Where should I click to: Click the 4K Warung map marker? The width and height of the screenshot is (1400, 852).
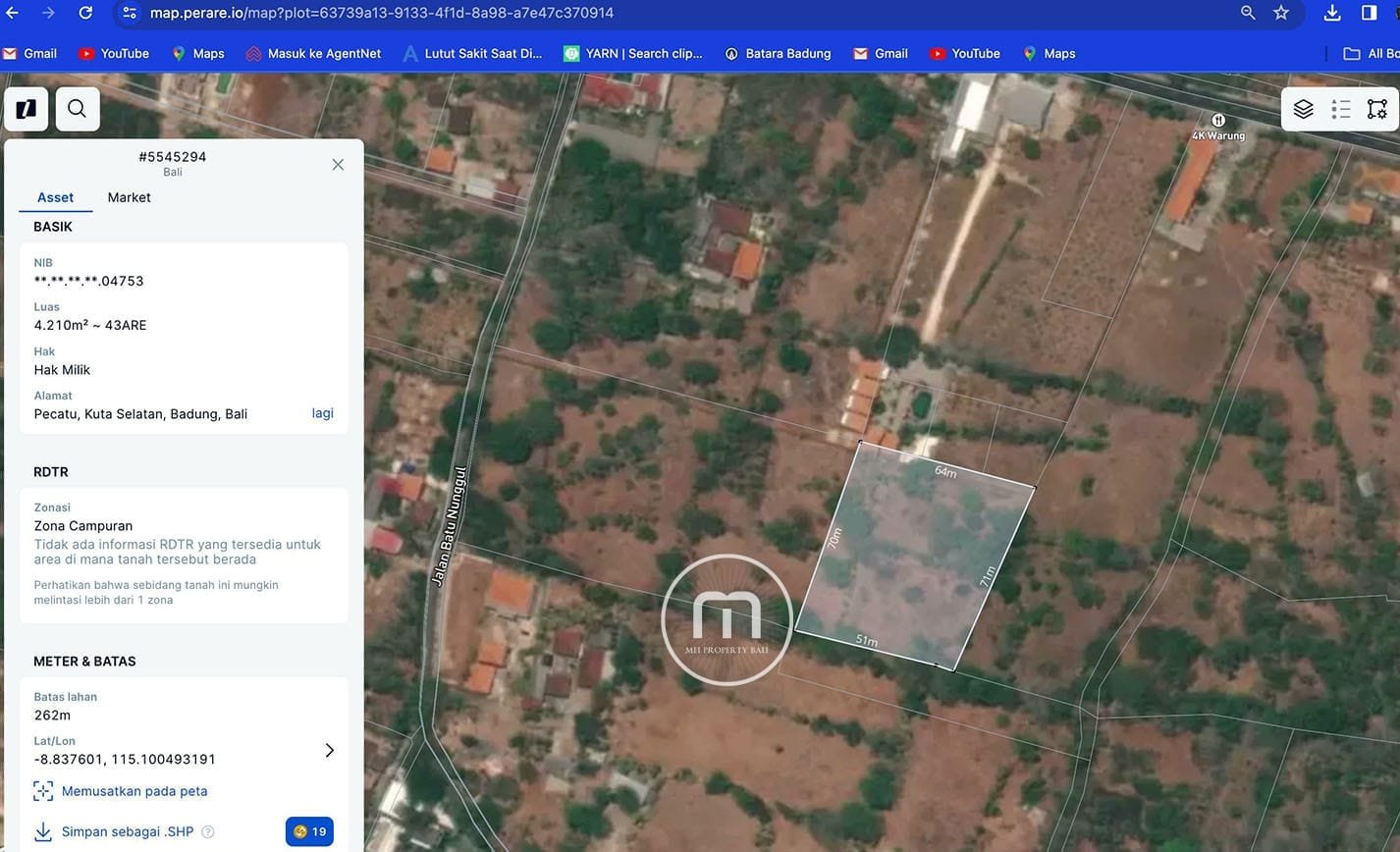click(x=1217, y=121)
